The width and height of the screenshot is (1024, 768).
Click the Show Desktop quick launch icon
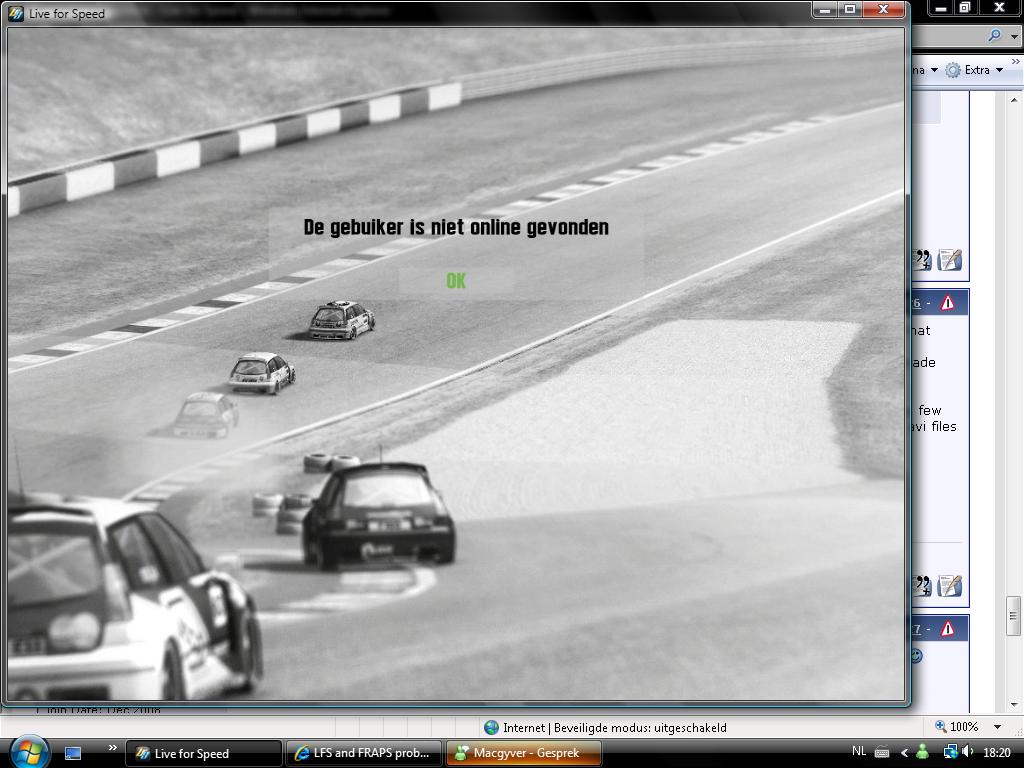(x=72, y=753)
